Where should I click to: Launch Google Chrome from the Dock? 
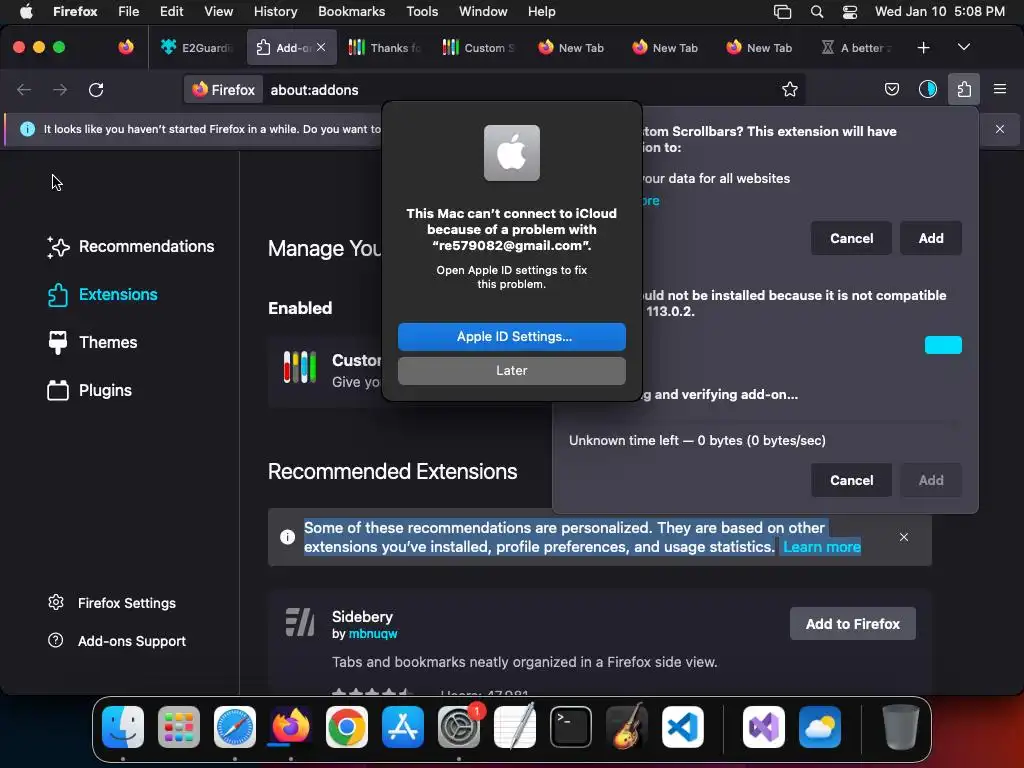tap(347, 727)
